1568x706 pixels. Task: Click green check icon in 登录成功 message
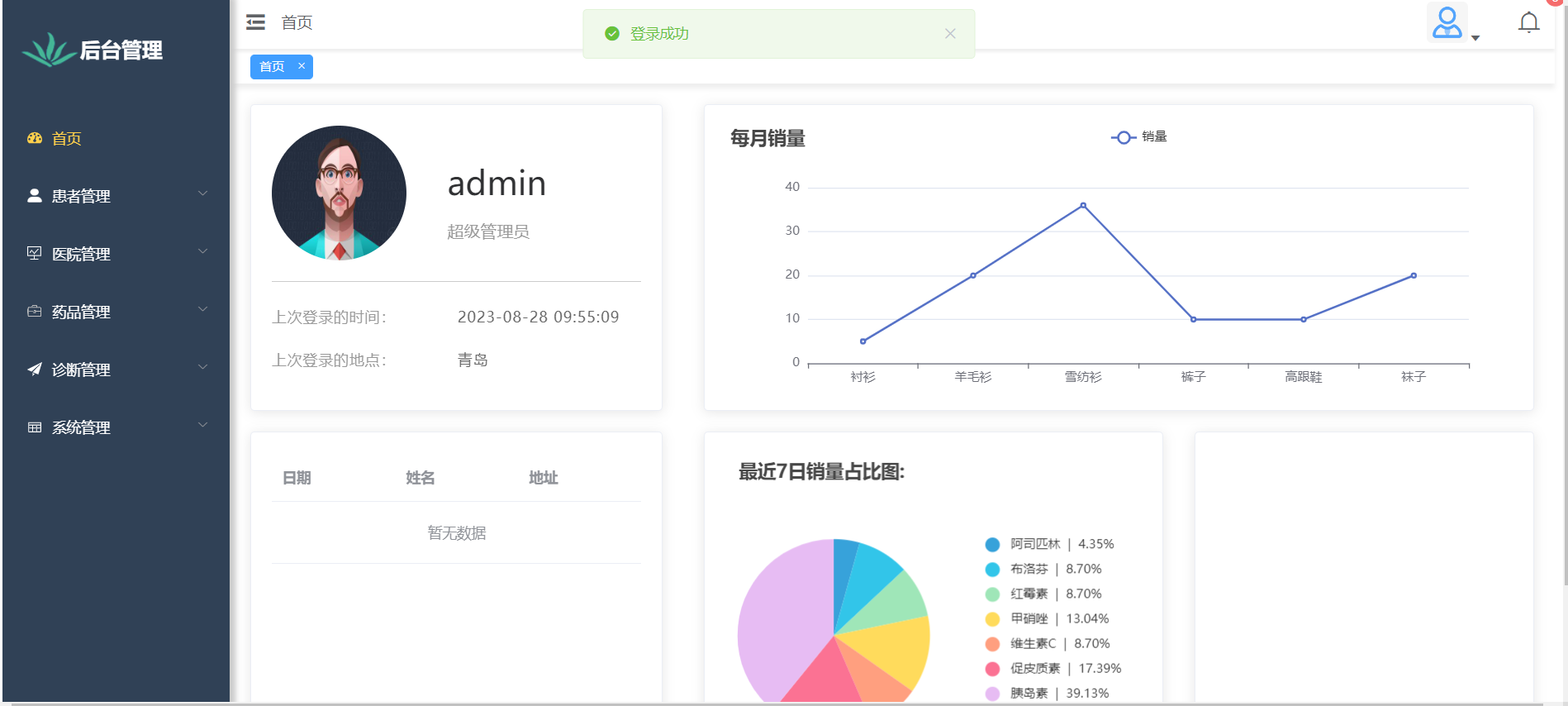tap(612, 34)
